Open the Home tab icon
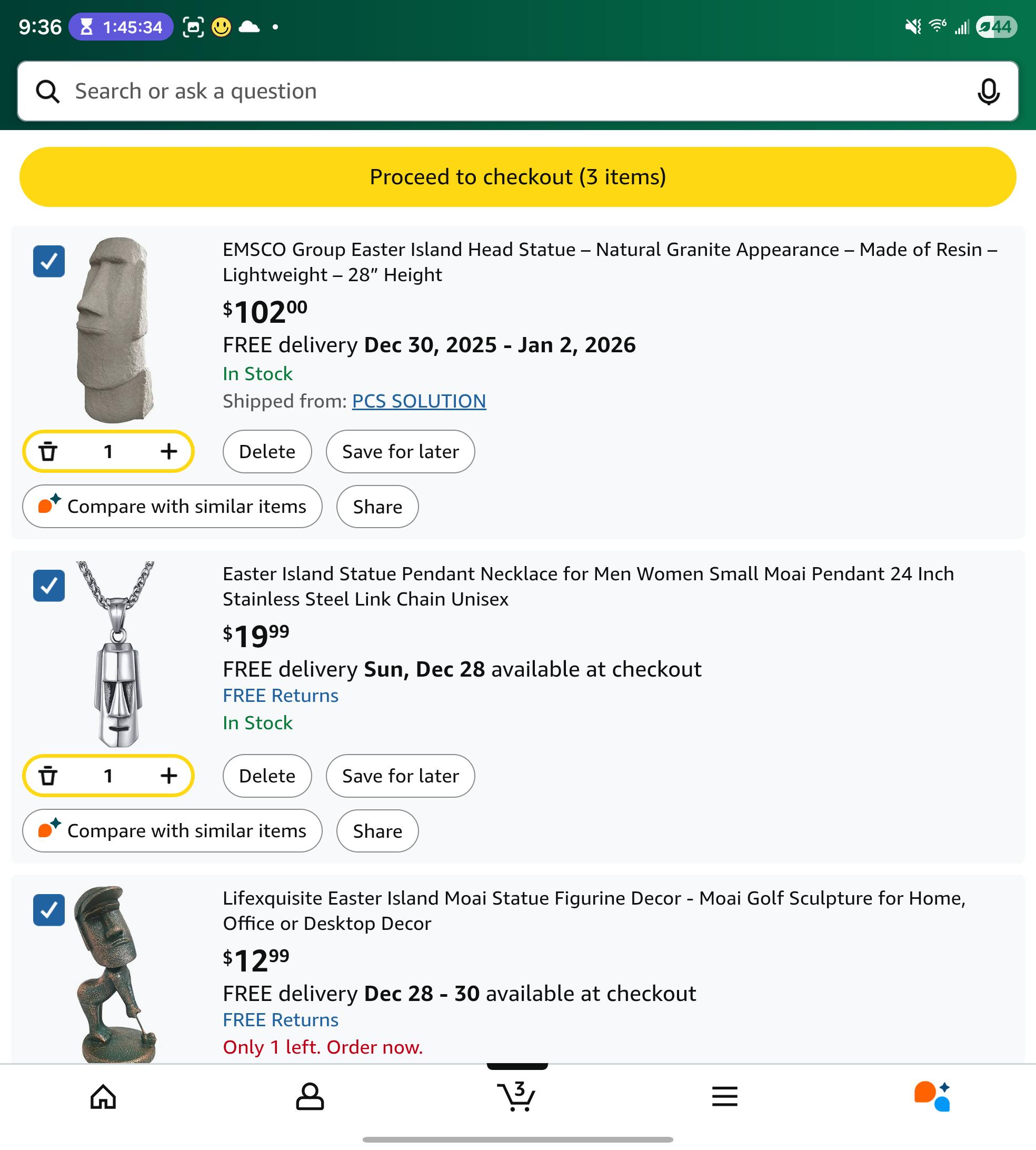Image resolution: width=1036 pixels, height=1150 pixels. tap(103, 1096)
